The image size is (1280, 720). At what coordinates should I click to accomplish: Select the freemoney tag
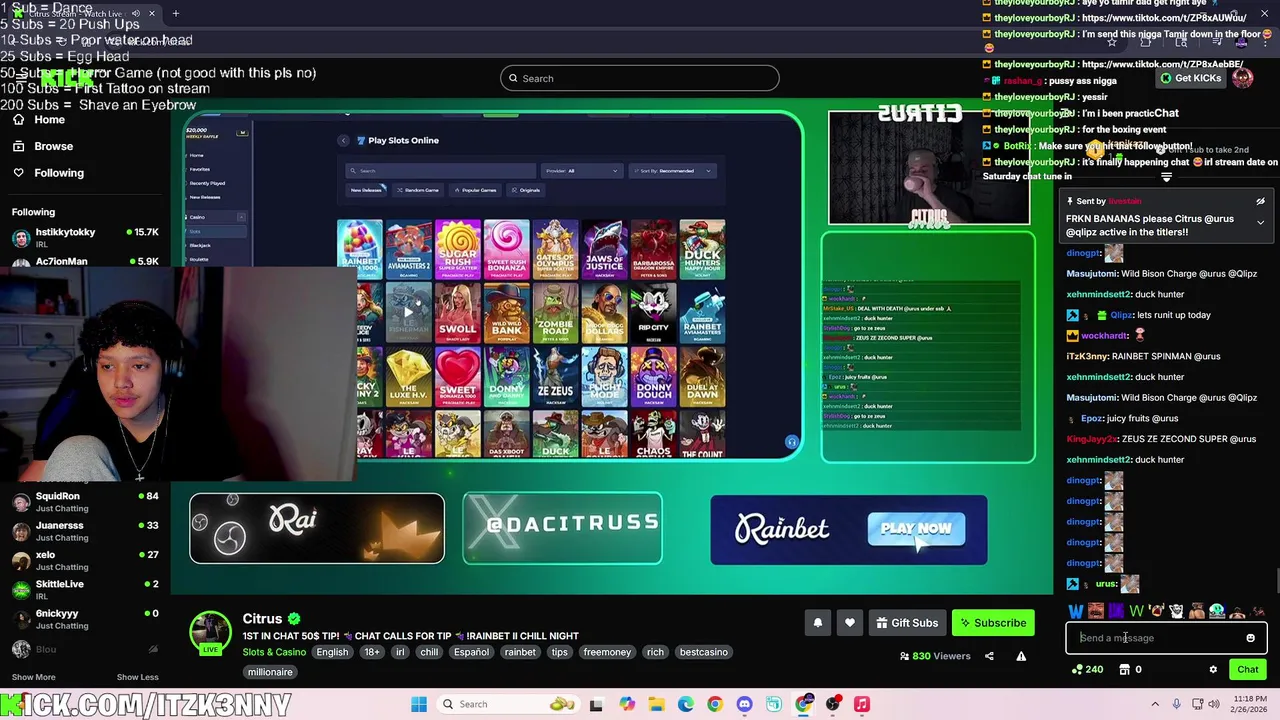607,652
